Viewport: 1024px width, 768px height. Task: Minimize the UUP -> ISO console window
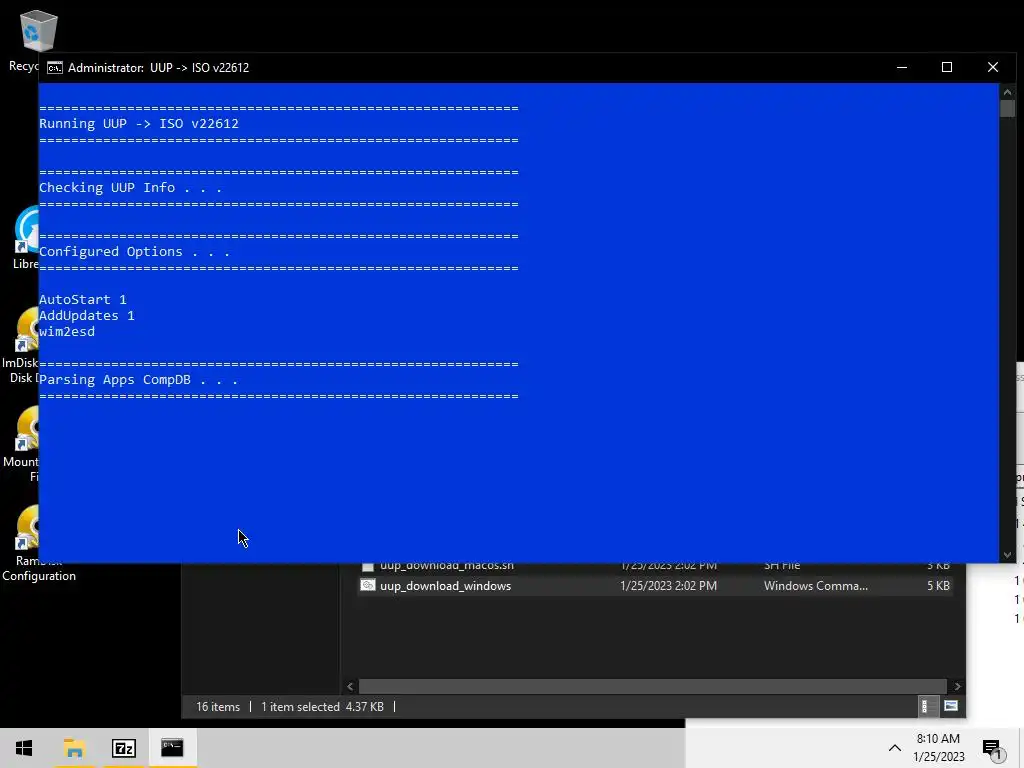(902, 67)
